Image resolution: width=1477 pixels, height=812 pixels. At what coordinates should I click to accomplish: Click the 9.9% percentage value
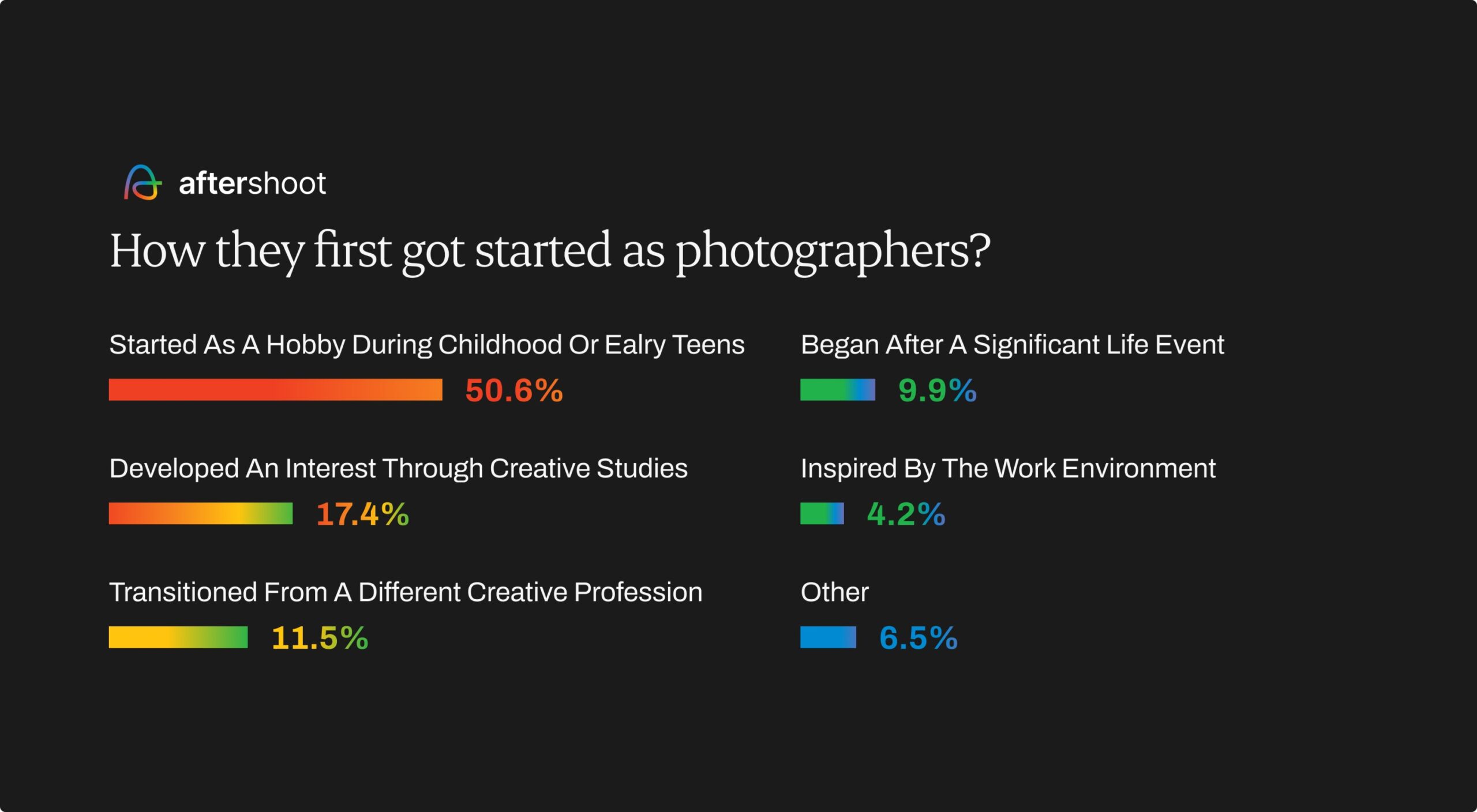point(937,390)
